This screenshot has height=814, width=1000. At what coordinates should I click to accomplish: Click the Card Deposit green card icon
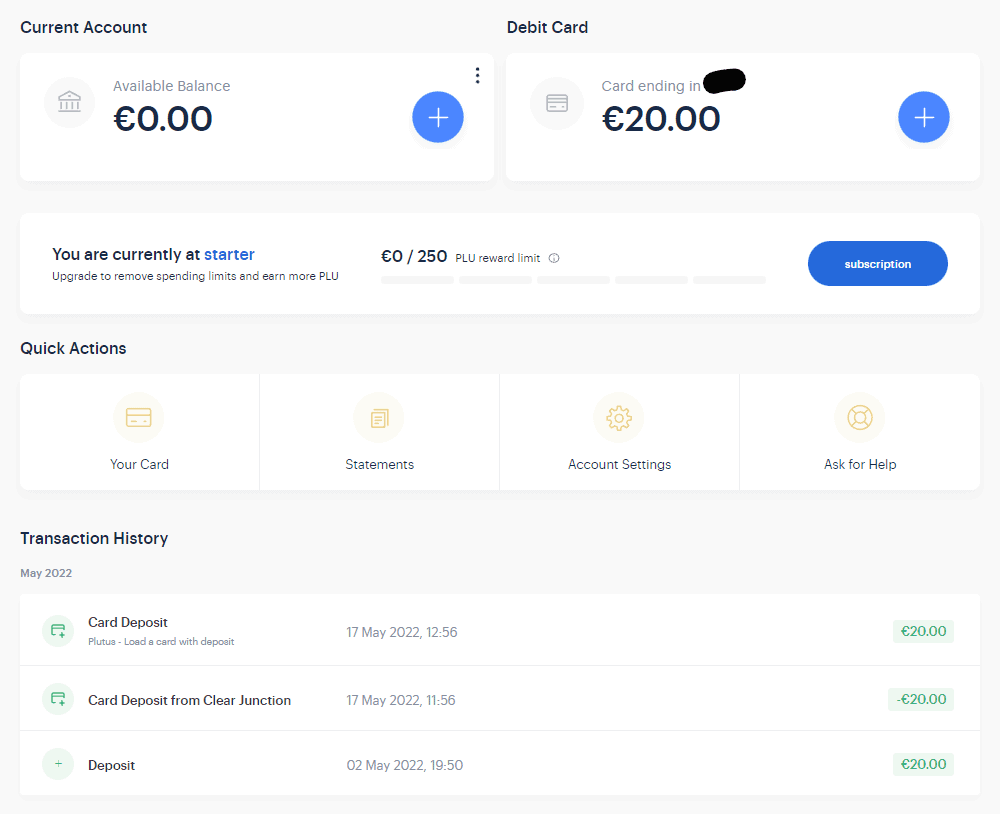tap(58, 631)
